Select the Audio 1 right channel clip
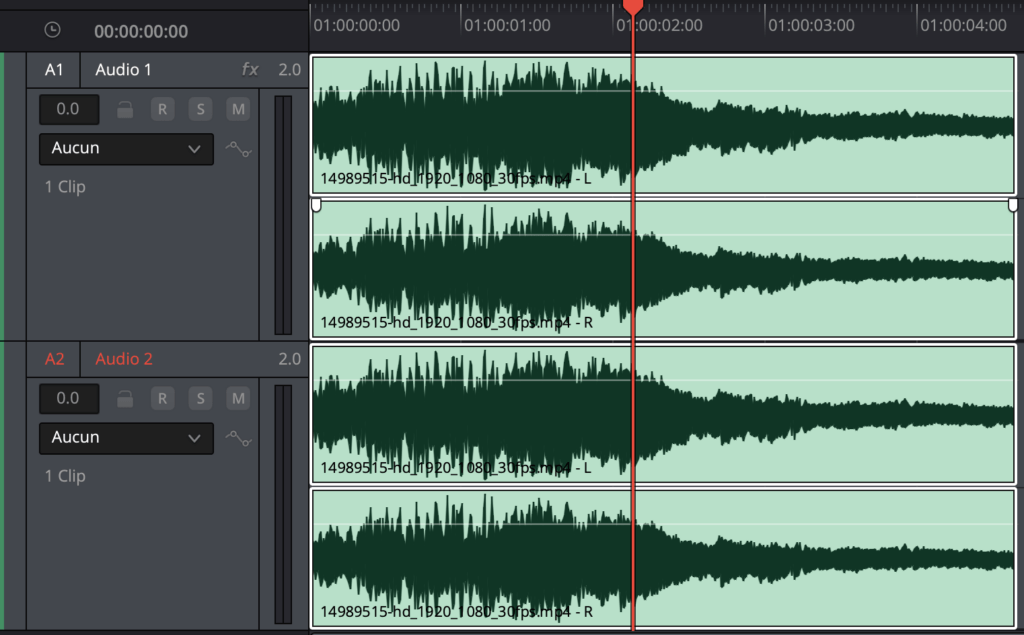 coord(663,269)
